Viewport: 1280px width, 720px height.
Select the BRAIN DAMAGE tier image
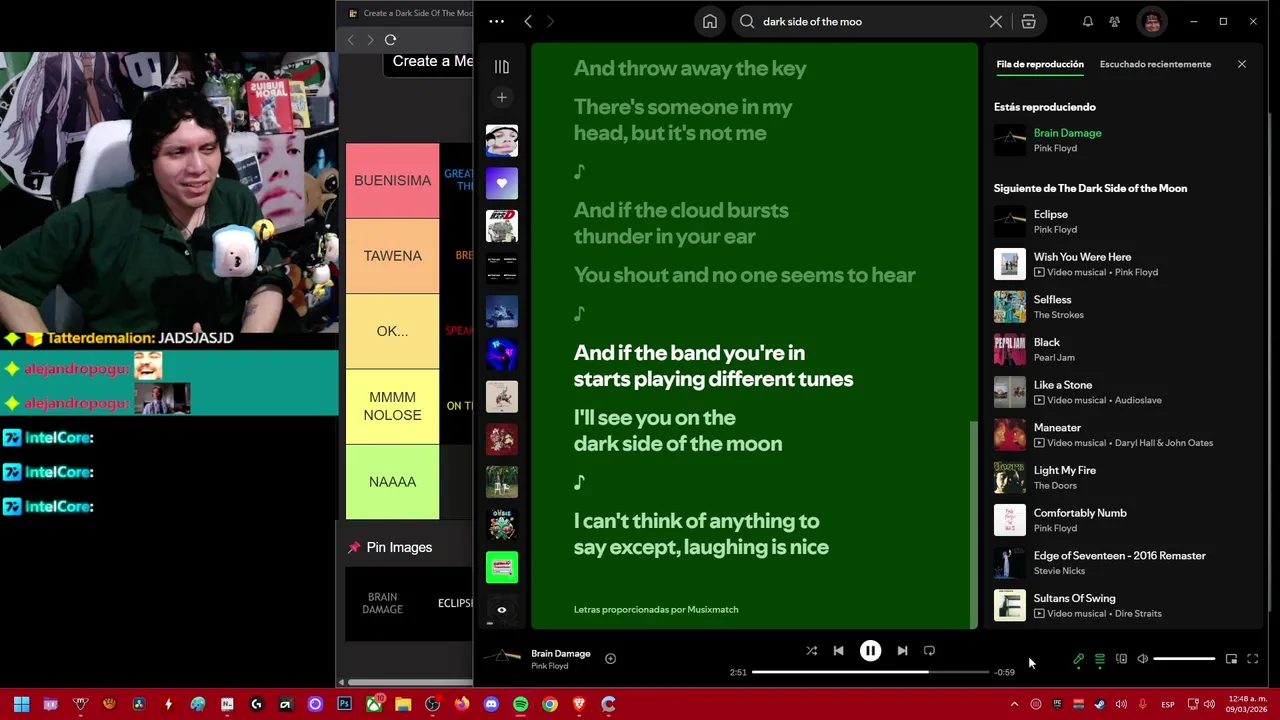(382, 604)
